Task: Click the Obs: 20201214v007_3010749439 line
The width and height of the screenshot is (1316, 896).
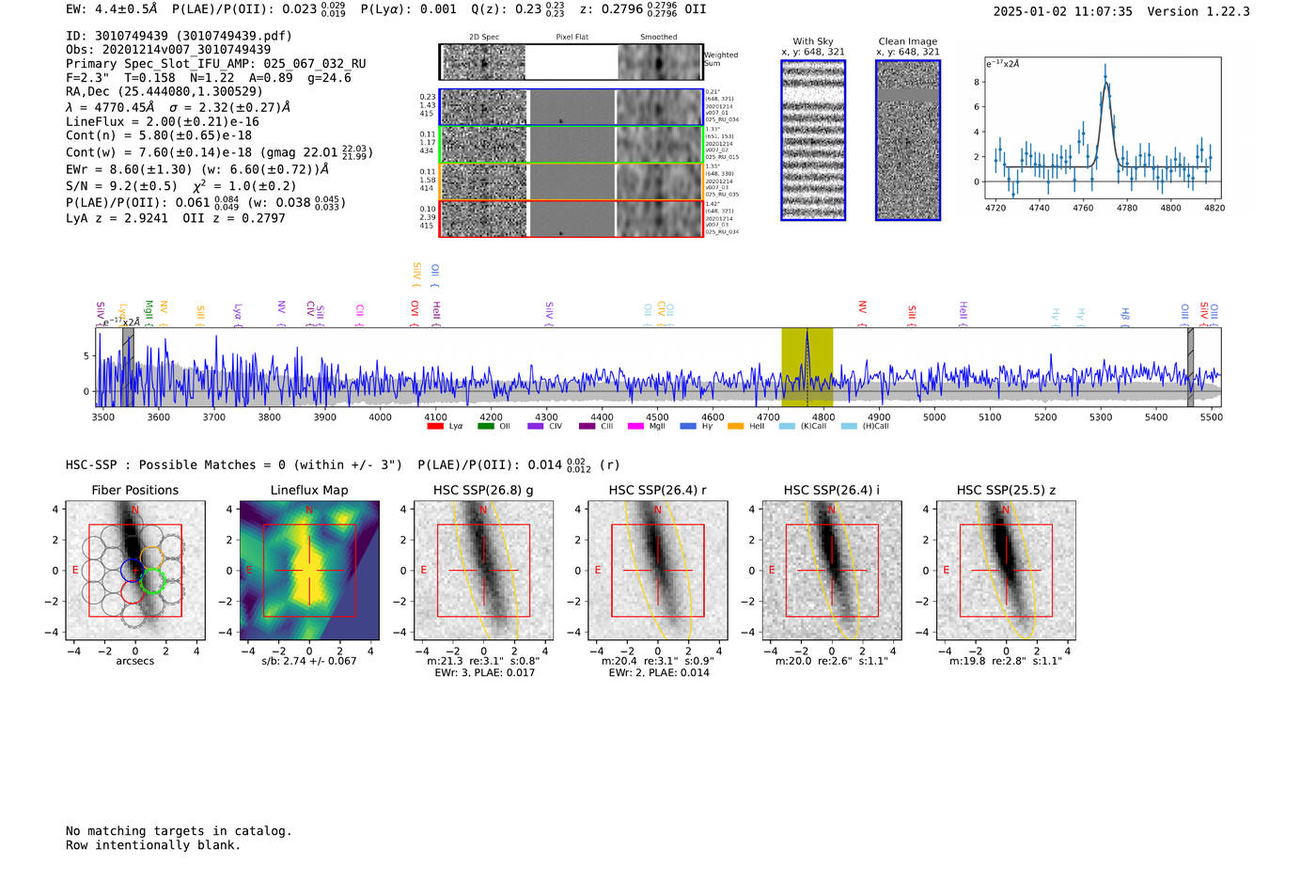Action: [168, 49]
